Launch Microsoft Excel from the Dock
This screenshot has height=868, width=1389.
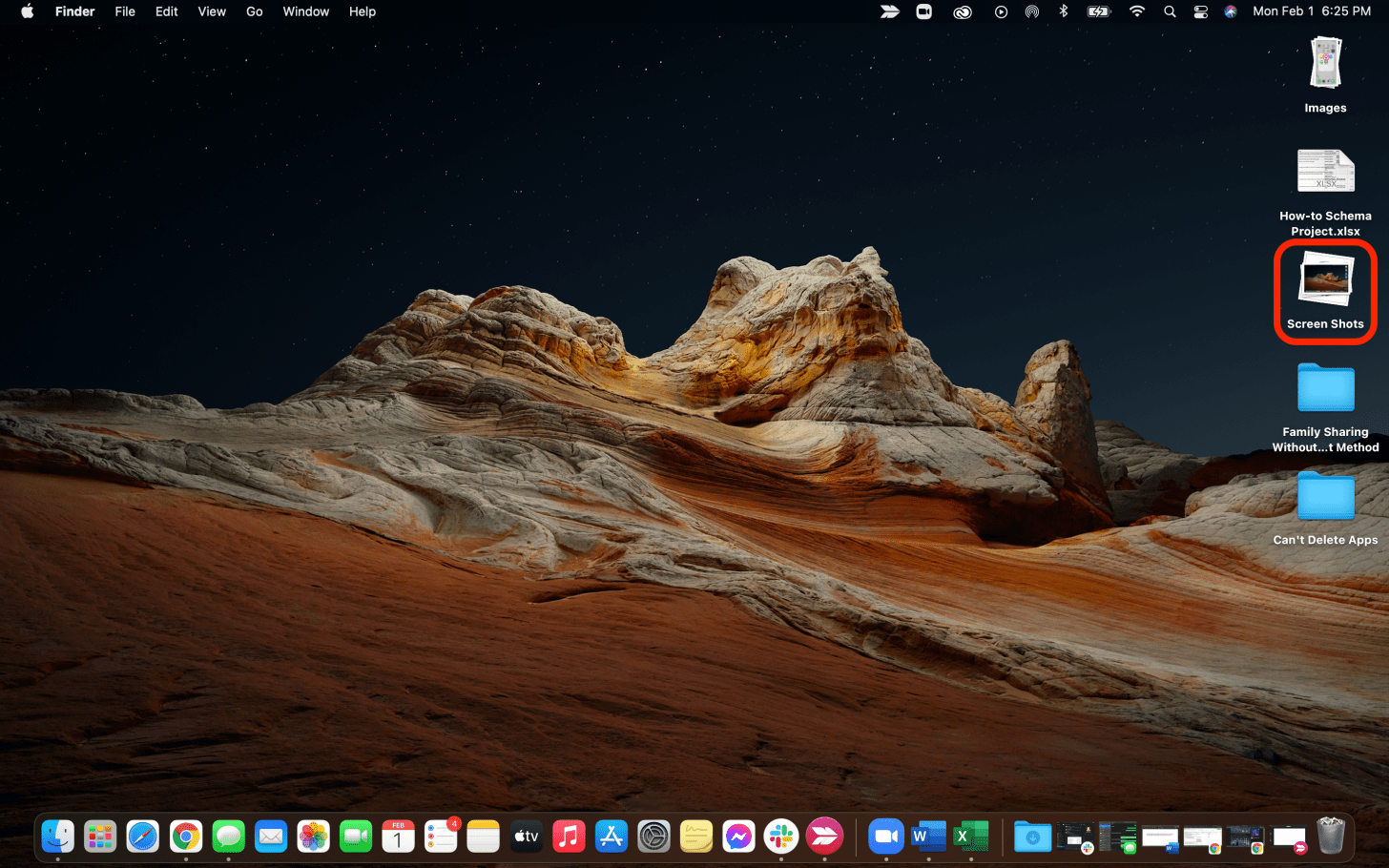point(971,837)
